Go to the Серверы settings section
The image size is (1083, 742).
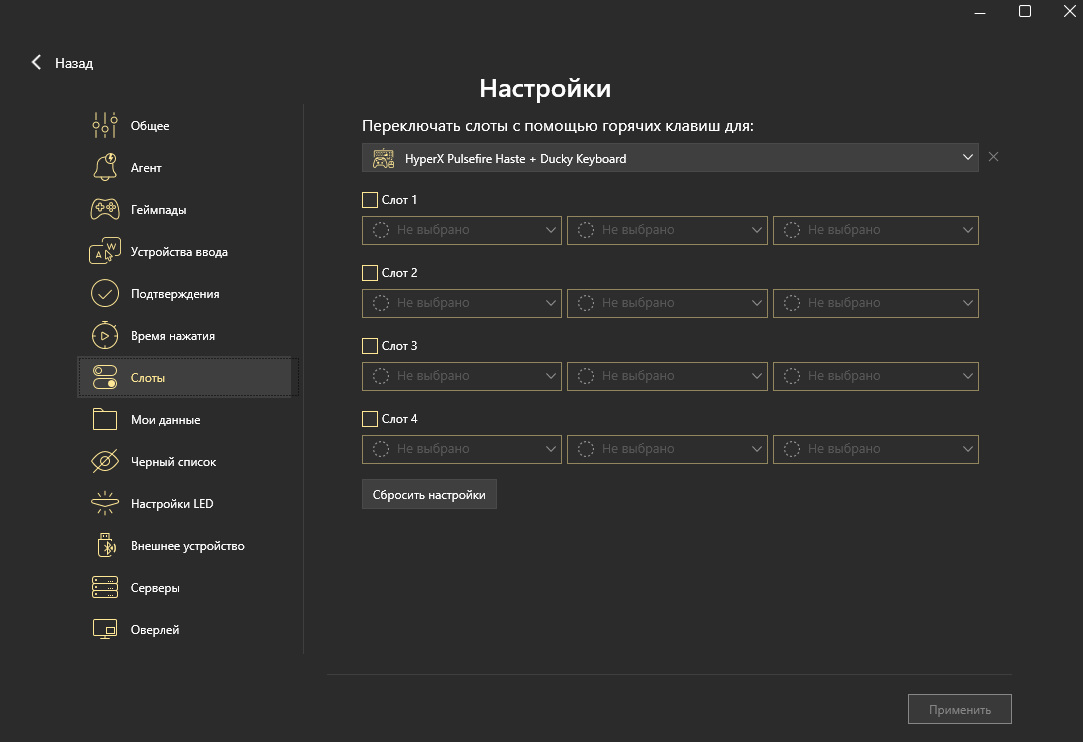coord(155,588)
